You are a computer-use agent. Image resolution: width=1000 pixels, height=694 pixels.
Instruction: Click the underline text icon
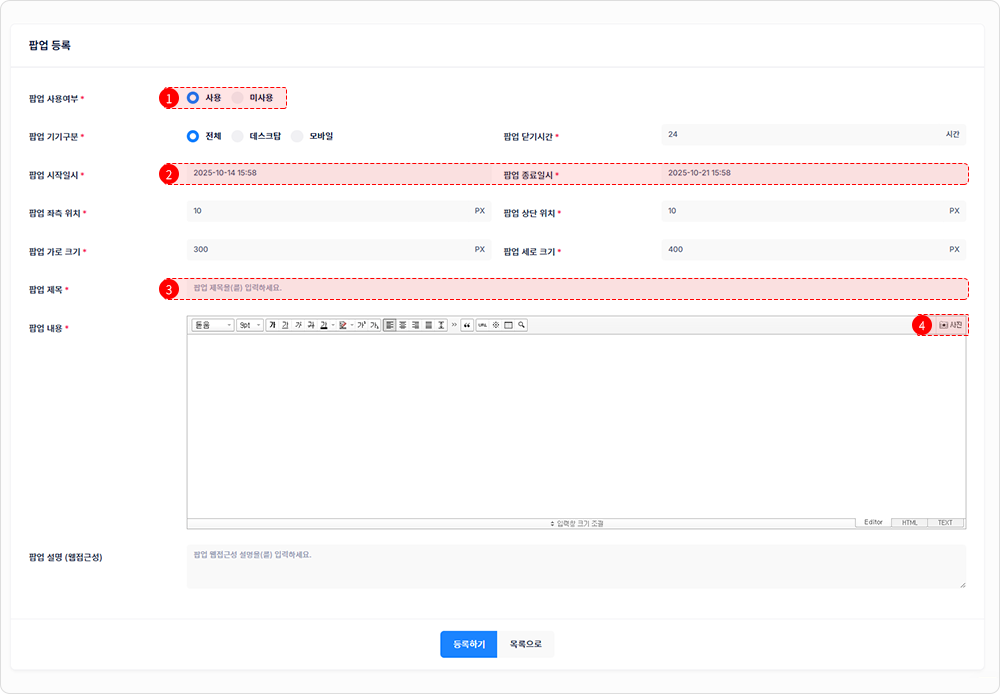(284, 325)
